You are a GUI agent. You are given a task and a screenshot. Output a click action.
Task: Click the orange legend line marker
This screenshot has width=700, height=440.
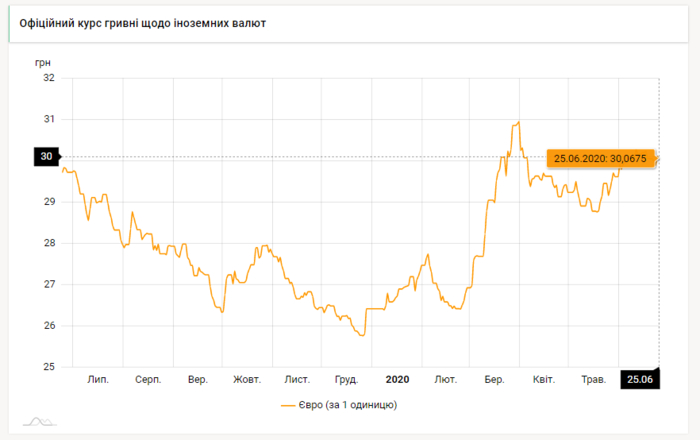291,405
